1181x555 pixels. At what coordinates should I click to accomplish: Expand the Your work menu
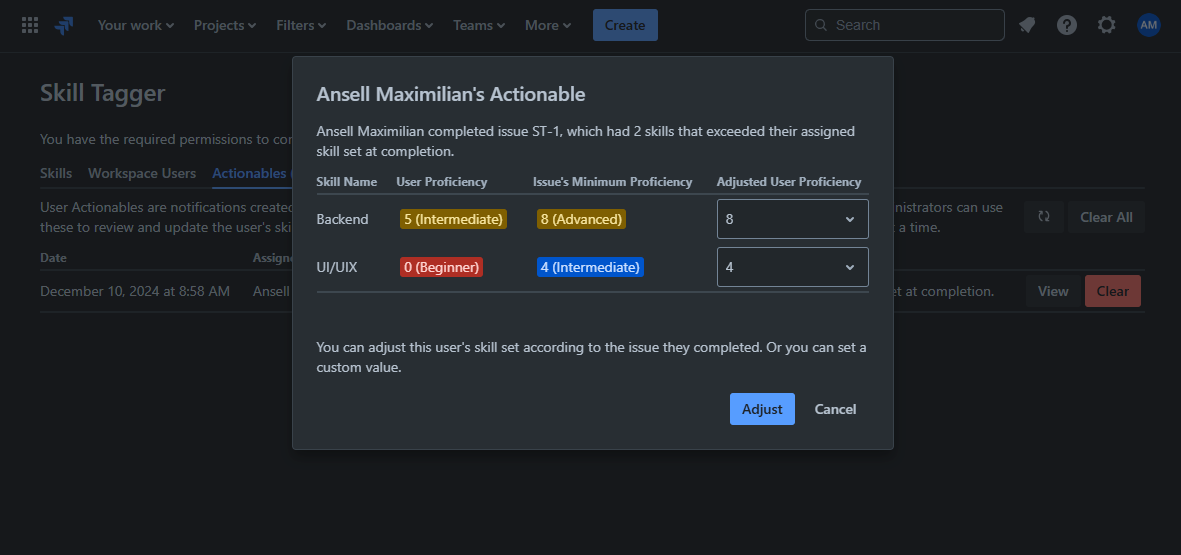click(x=136, y=25)
